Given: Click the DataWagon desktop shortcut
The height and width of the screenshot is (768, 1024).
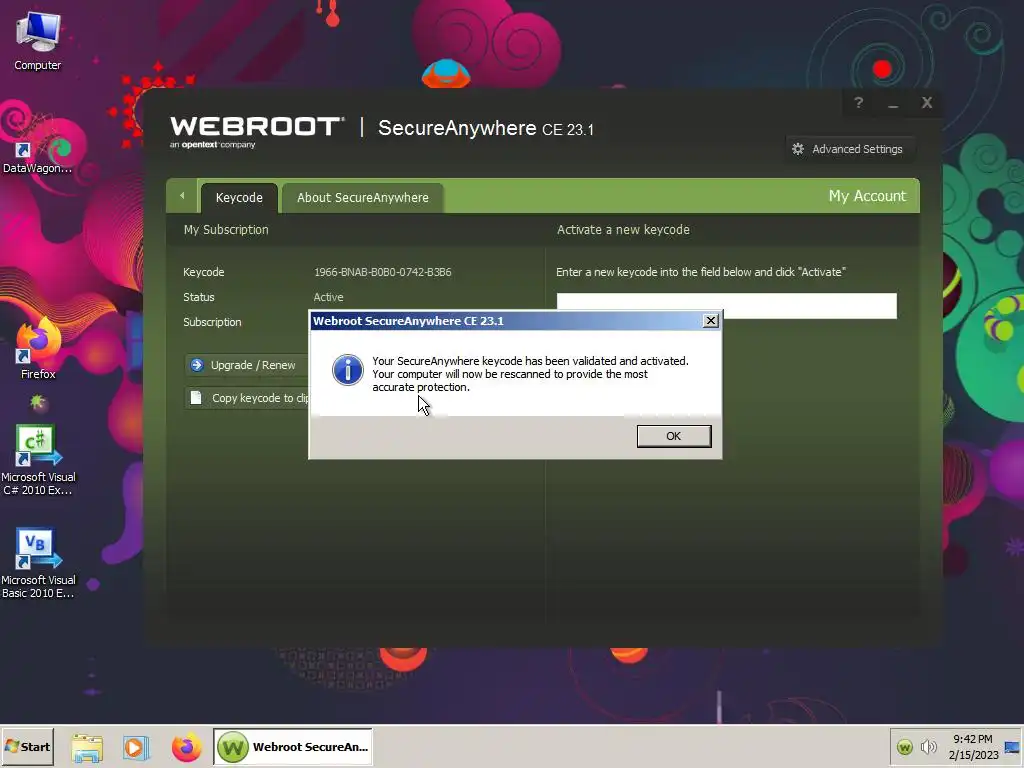Looking at the screenshot, I should tap(38, 148).
